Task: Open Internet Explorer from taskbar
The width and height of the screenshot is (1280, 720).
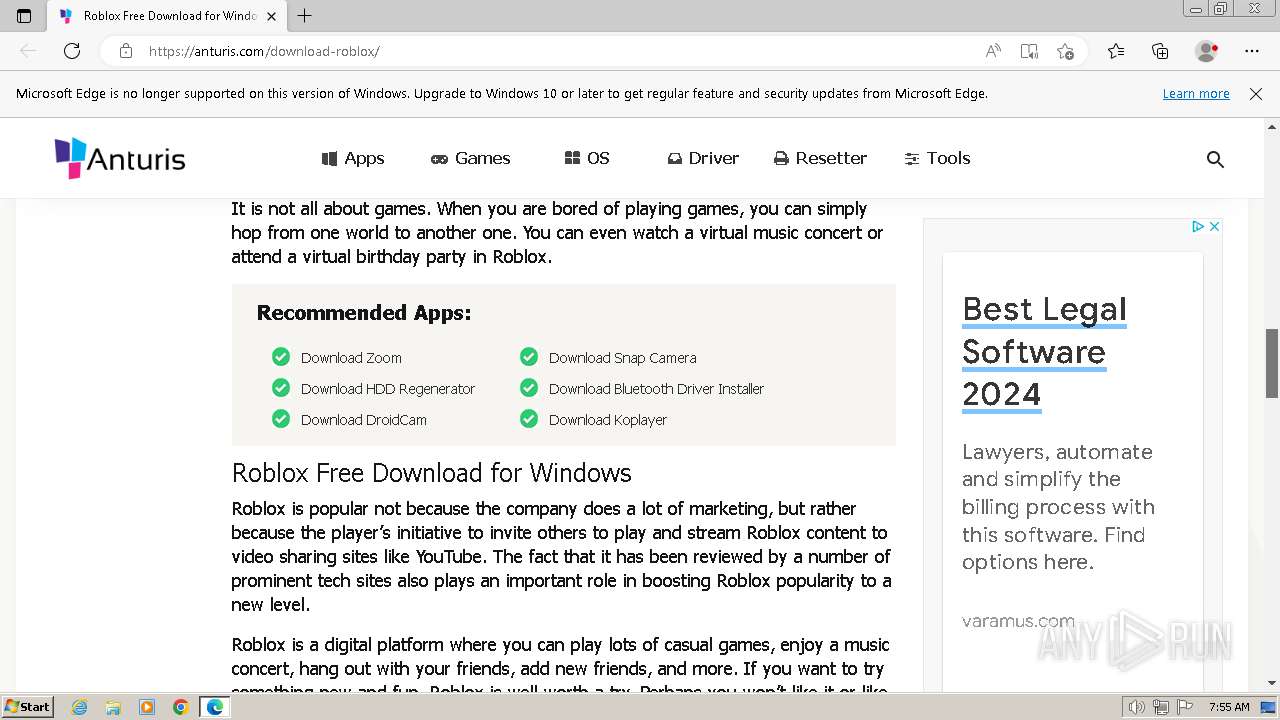Action: coord(79,707)
